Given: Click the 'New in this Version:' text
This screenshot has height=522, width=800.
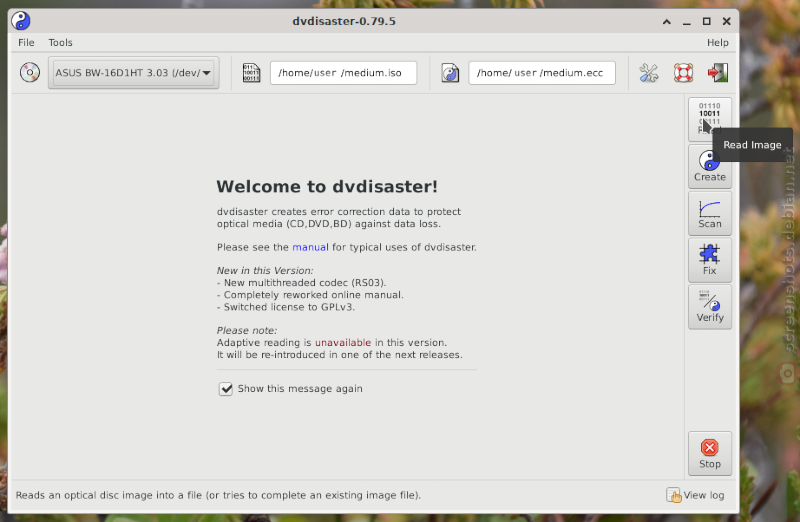Looking at the screenshot, I should tap(265, 270).
